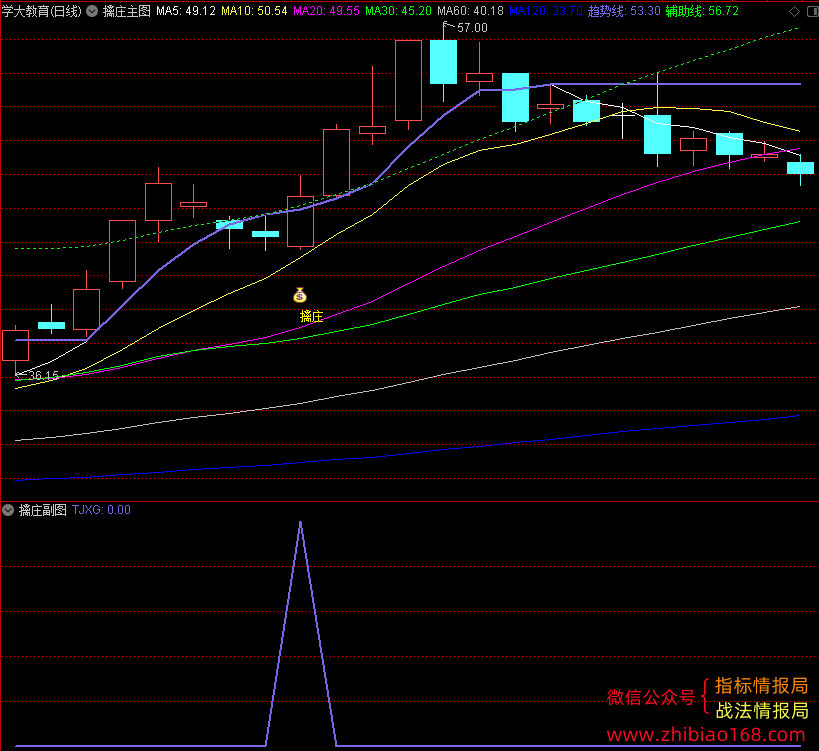Click the MA30: 45.20 value
819x751 pixels.
(399, 11)
